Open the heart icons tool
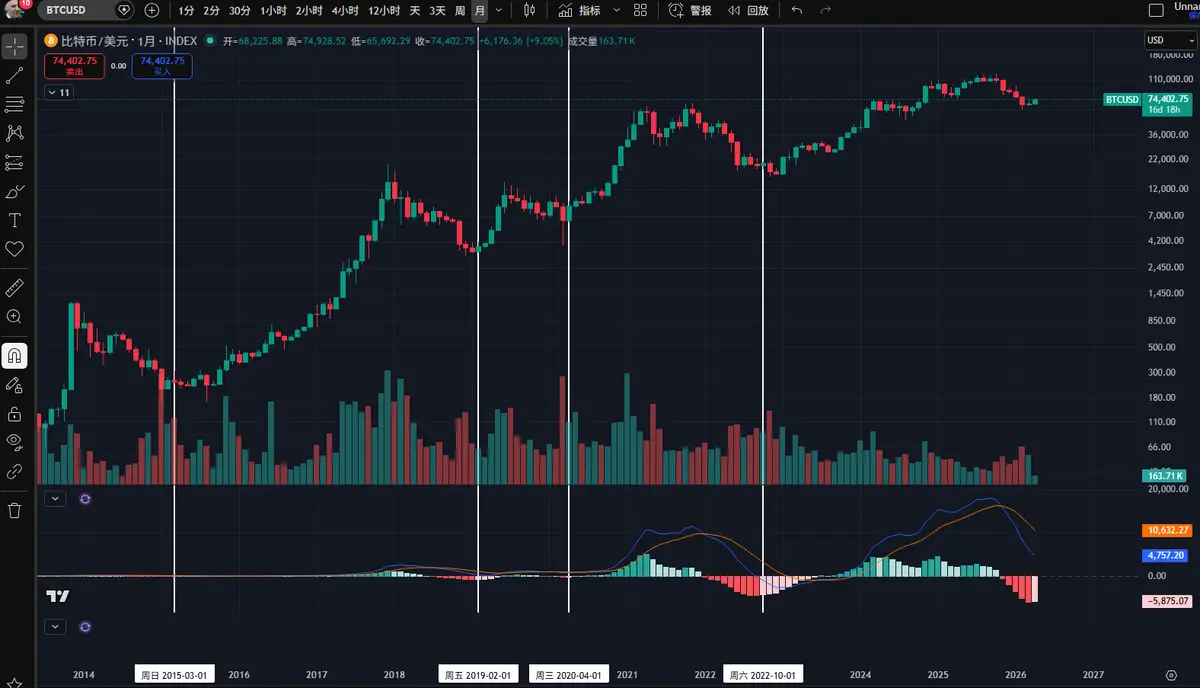The image size is (1200, 688). point(15,249)
